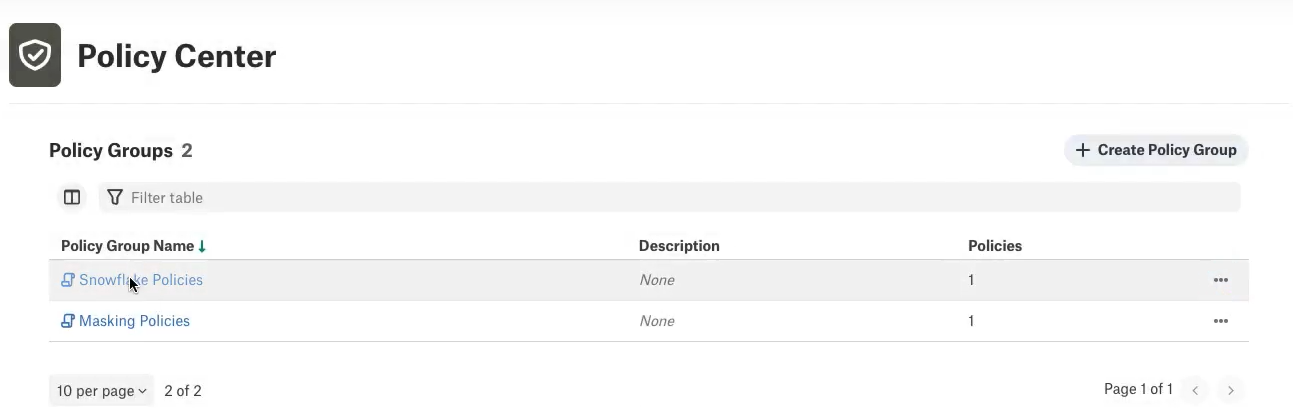Click the Description column header

click(x=679, y=246)
